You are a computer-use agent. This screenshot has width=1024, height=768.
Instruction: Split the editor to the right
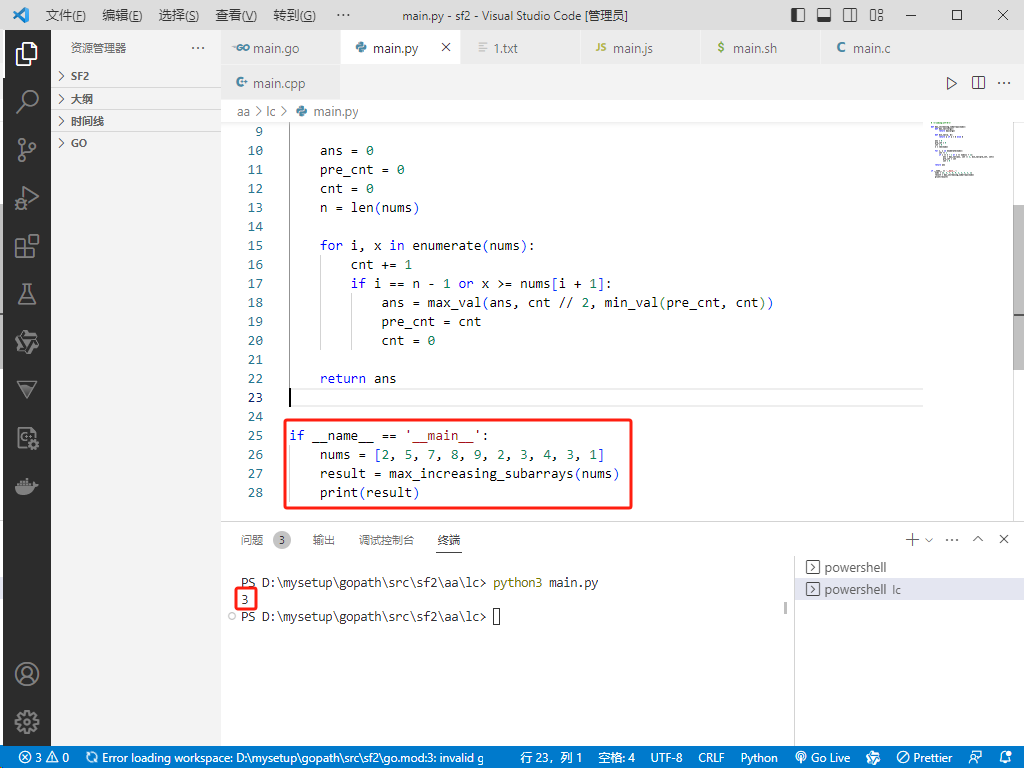(x=978, y=83)
